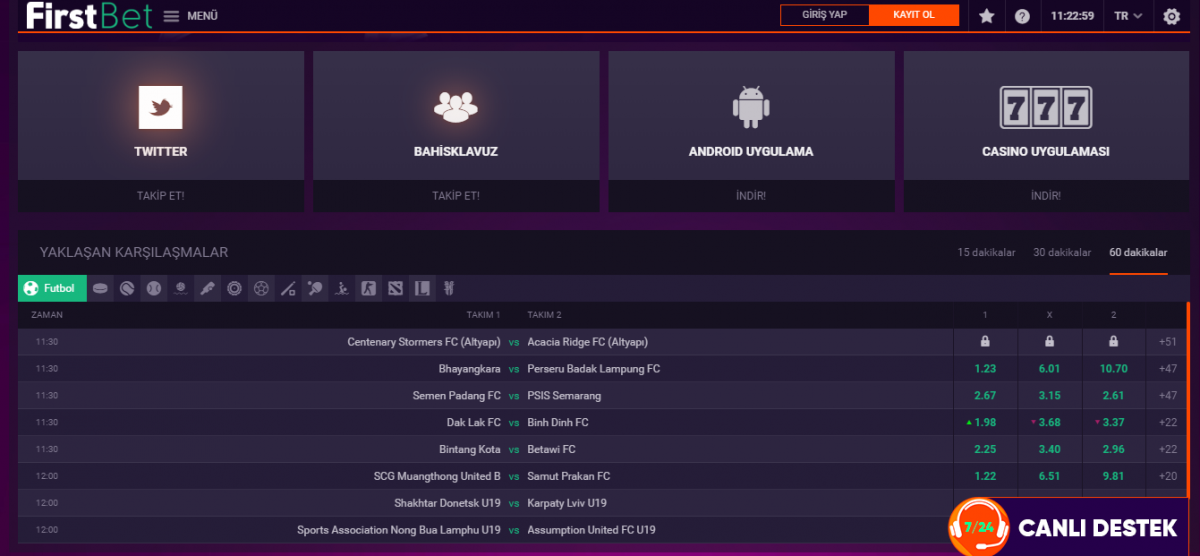Select the 15 dakikalar tab
The height and width of the screenshot is (556, 1200).
[x=986, y=253]
